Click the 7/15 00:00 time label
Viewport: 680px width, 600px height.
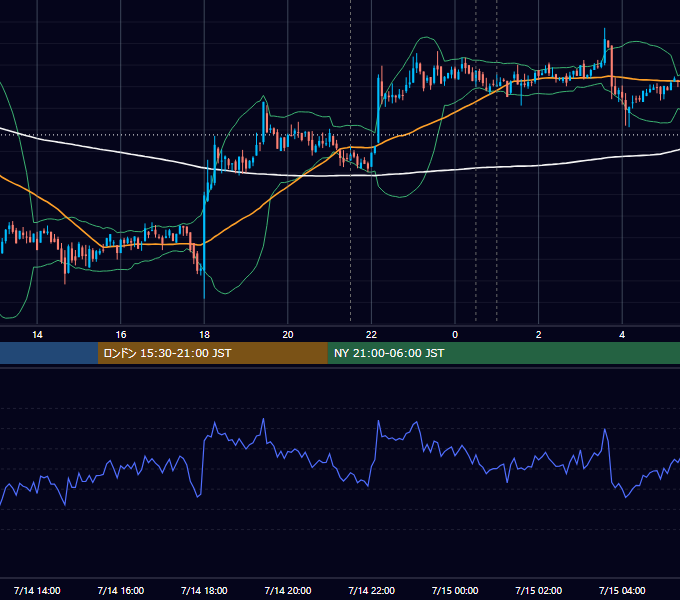[x=455, y=590]
